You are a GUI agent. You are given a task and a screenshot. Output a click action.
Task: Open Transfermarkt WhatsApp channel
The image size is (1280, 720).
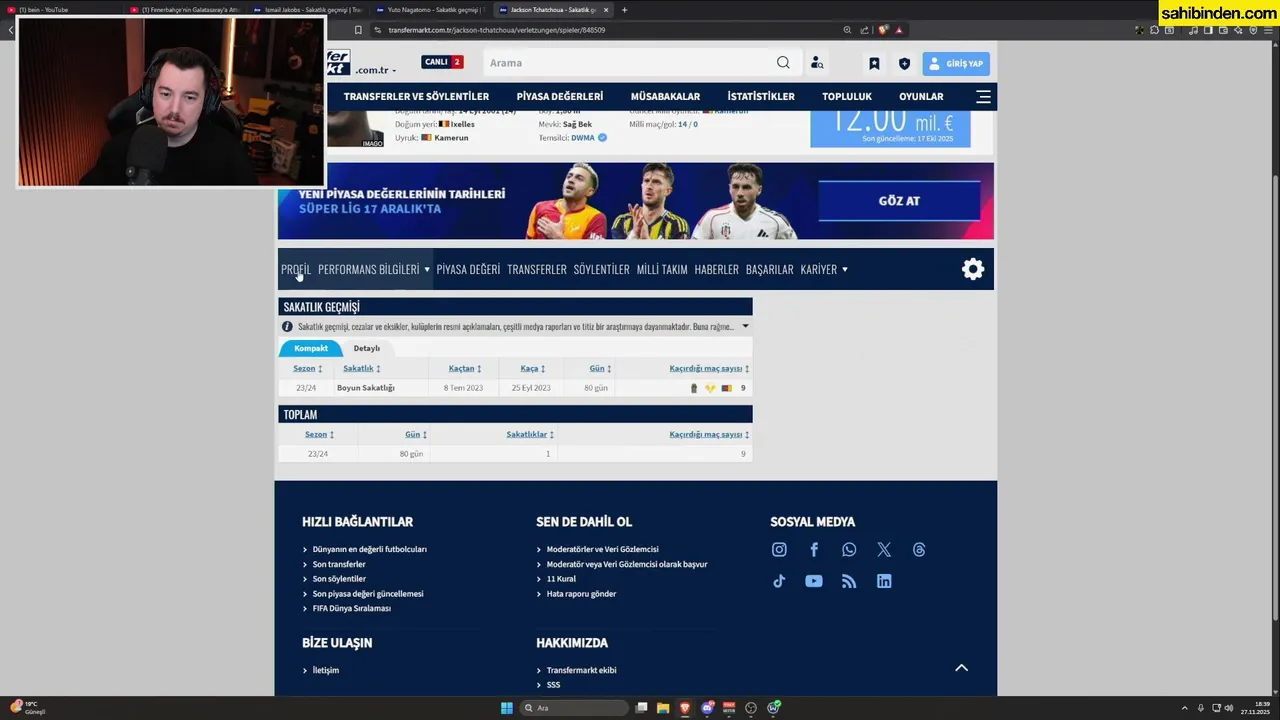tap(849, 550)
